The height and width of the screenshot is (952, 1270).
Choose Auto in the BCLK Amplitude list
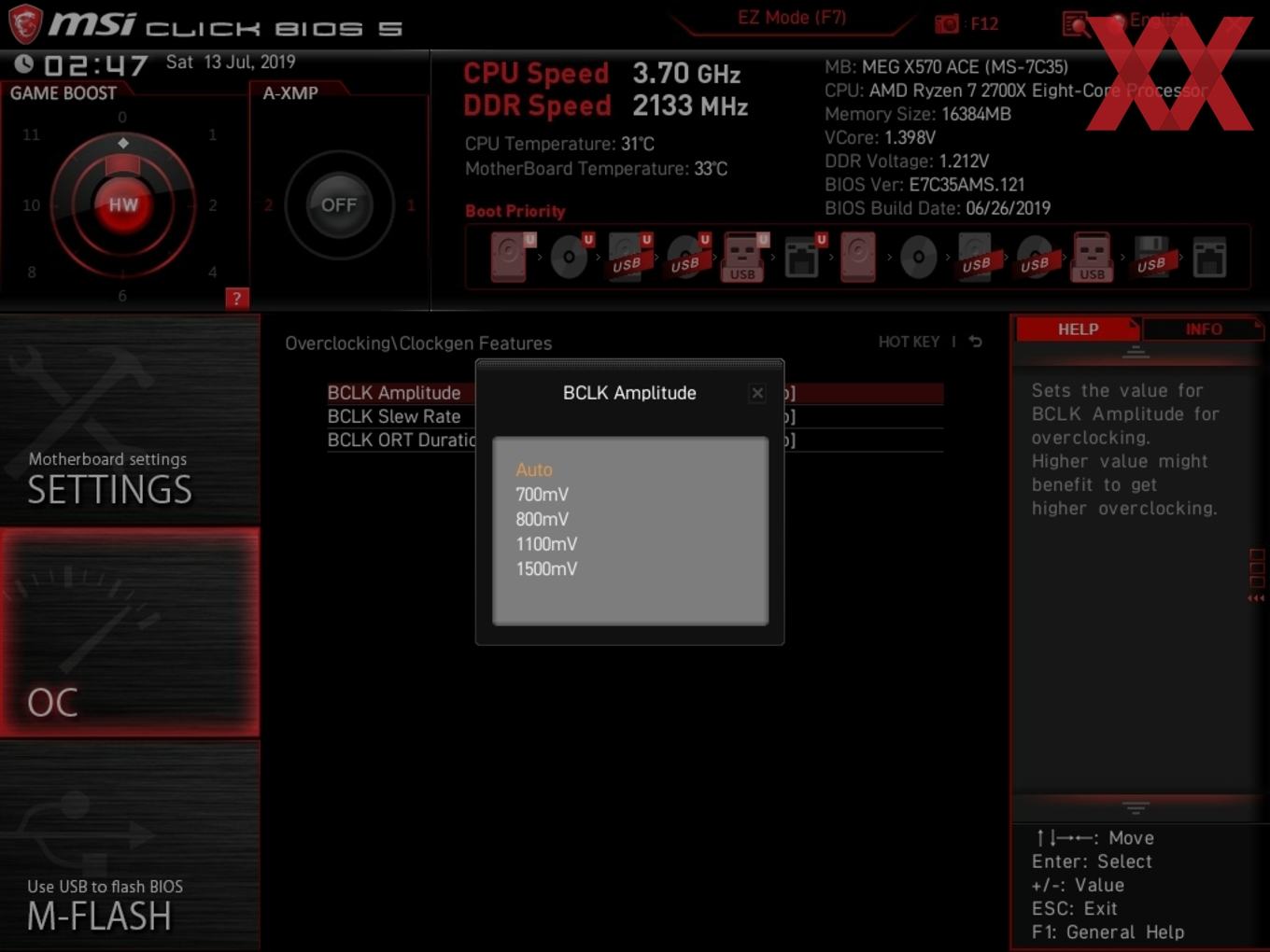click(534, 469)
